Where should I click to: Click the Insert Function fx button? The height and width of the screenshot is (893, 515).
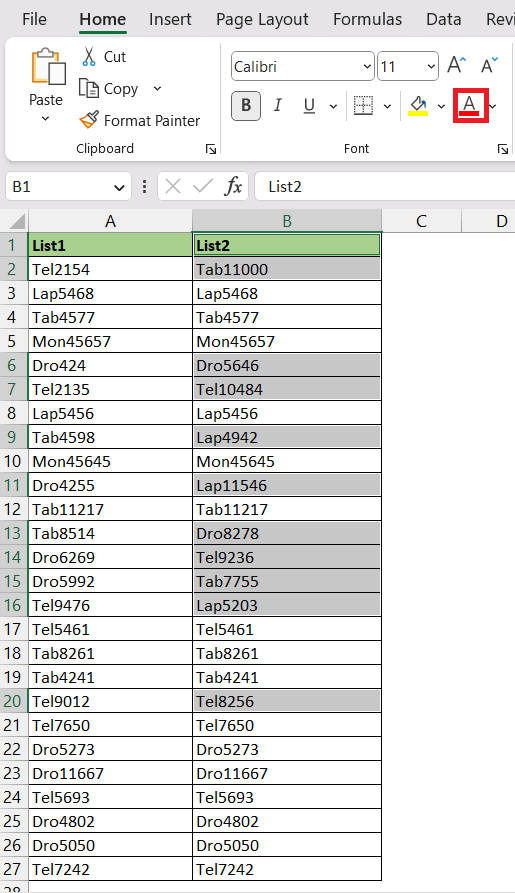pyautogui.click(x=233, y=186)
